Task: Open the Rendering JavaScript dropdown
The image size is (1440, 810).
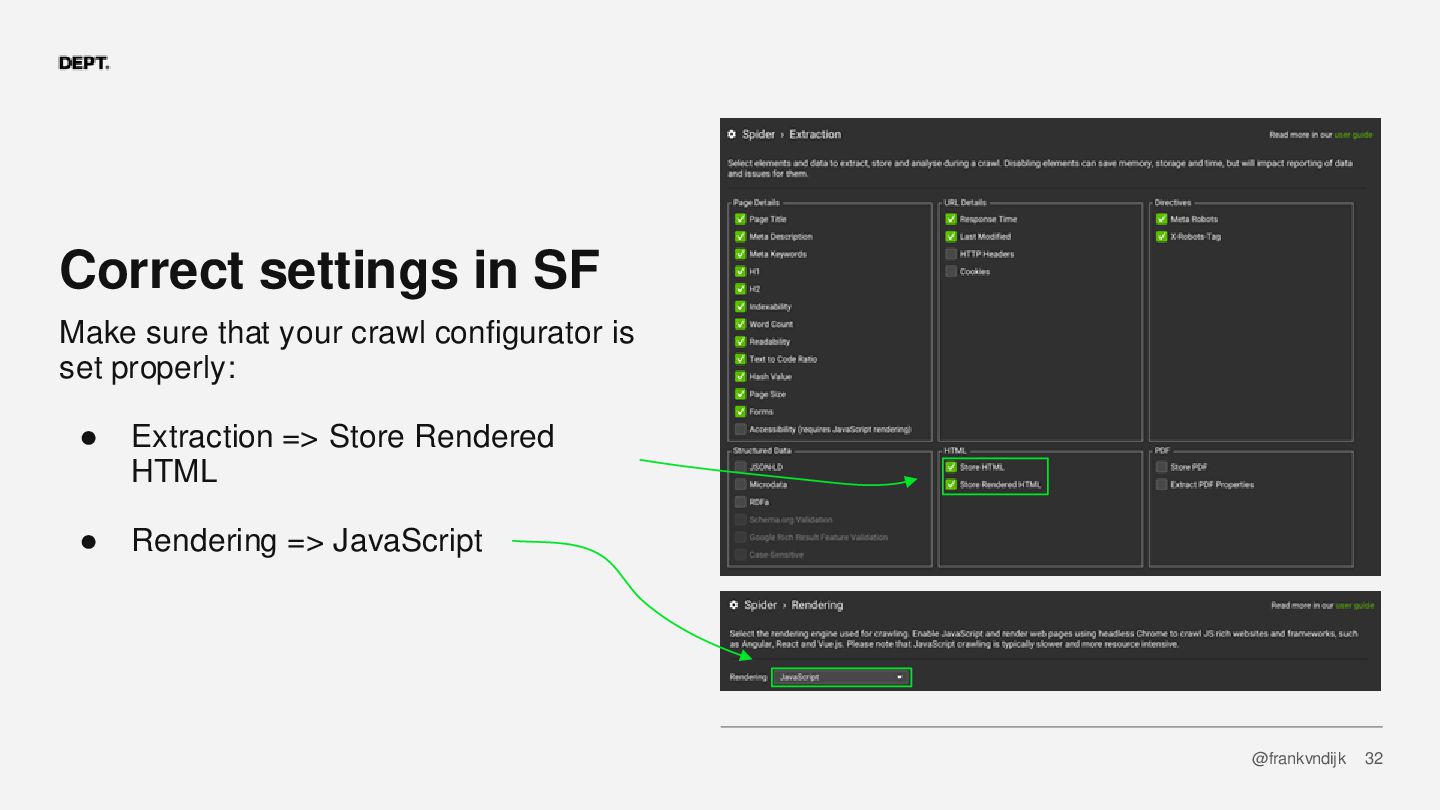Action: [841, 677]
